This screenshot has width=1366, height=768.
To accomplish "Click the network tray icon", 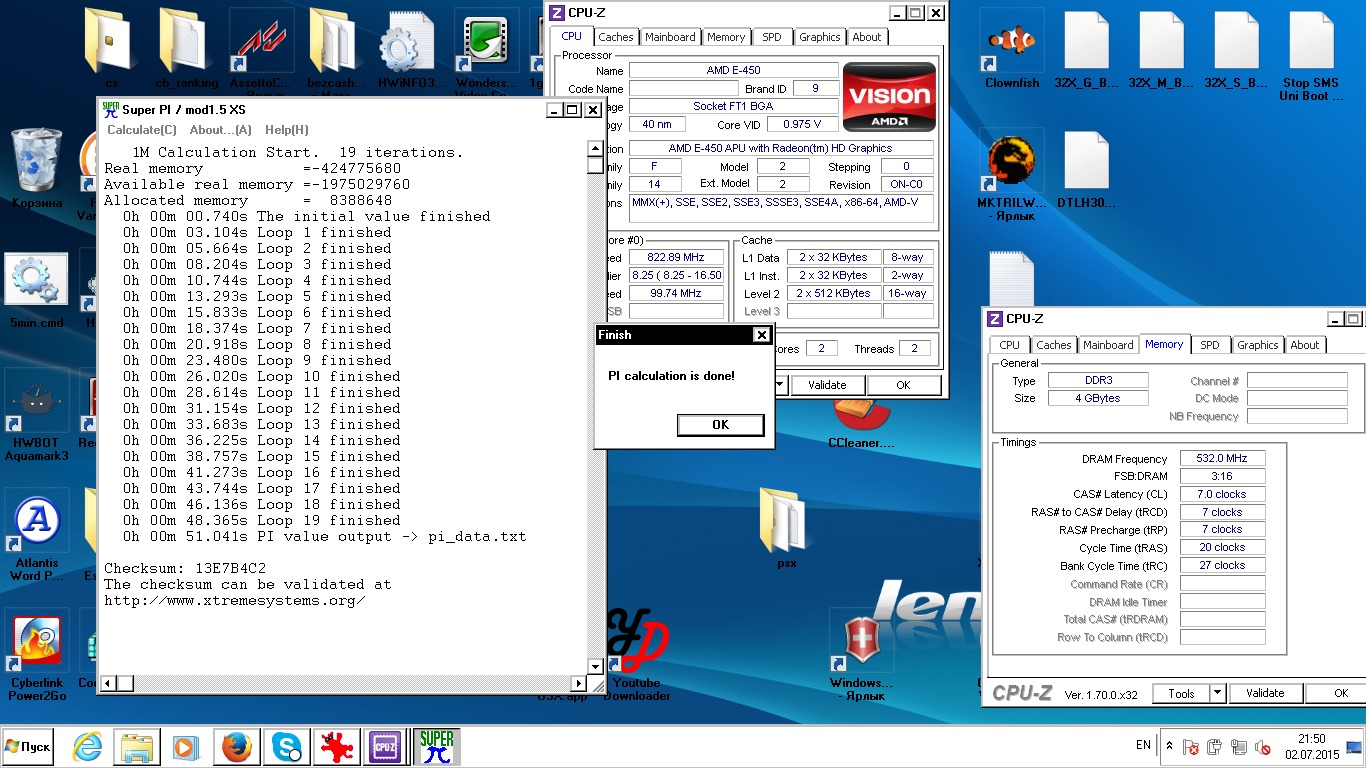I will click(1239, 747).
